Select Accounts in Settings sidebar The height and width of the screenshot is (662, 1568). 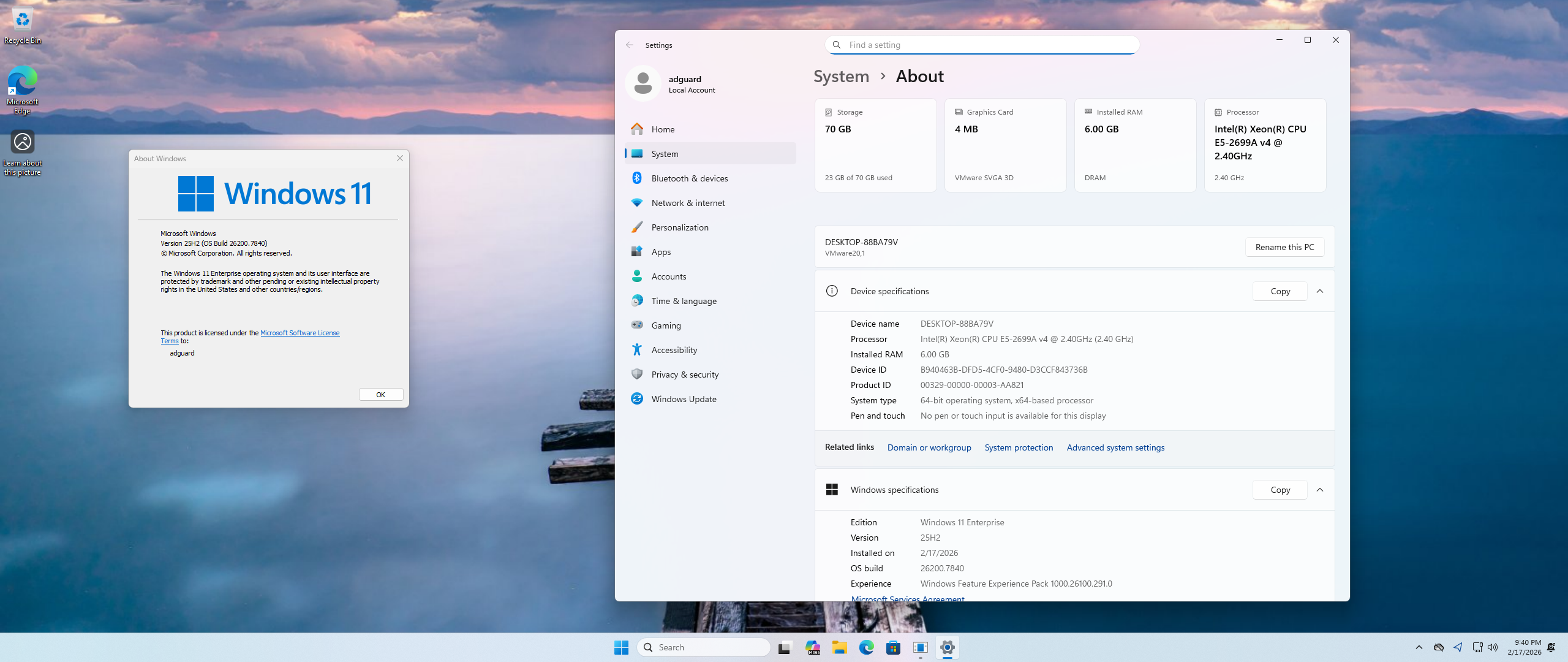click(x=668, y=276)
